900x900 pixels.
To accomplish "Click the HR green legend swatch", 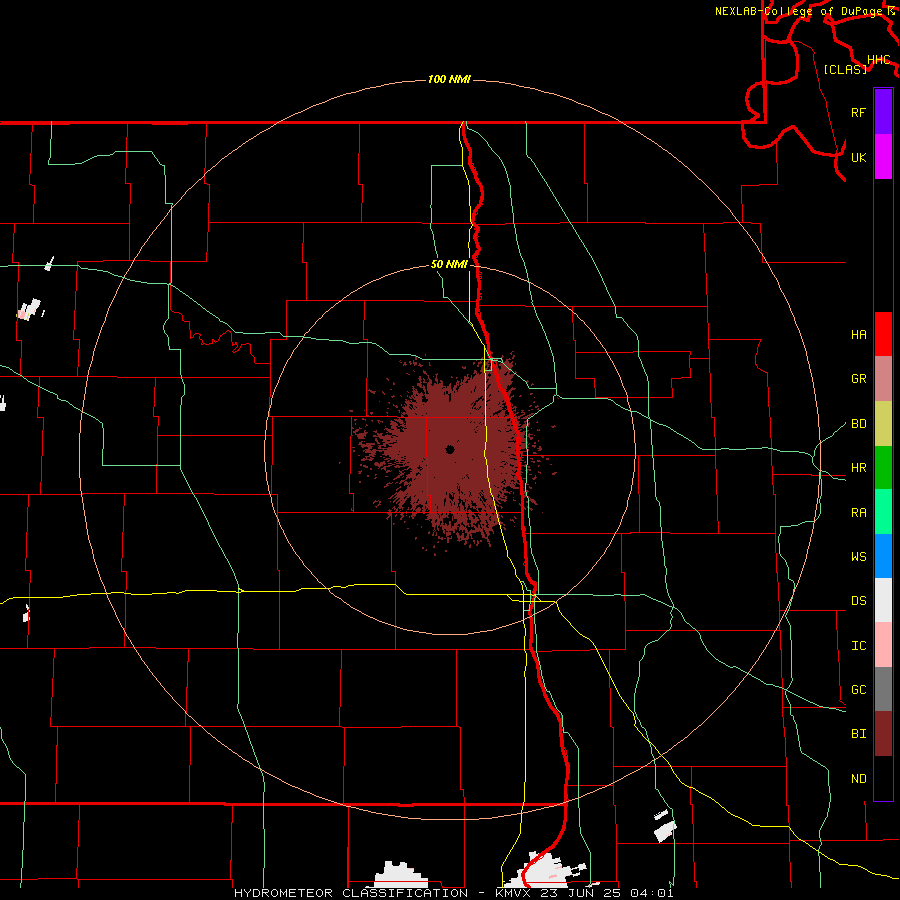I will click(883, 468).
